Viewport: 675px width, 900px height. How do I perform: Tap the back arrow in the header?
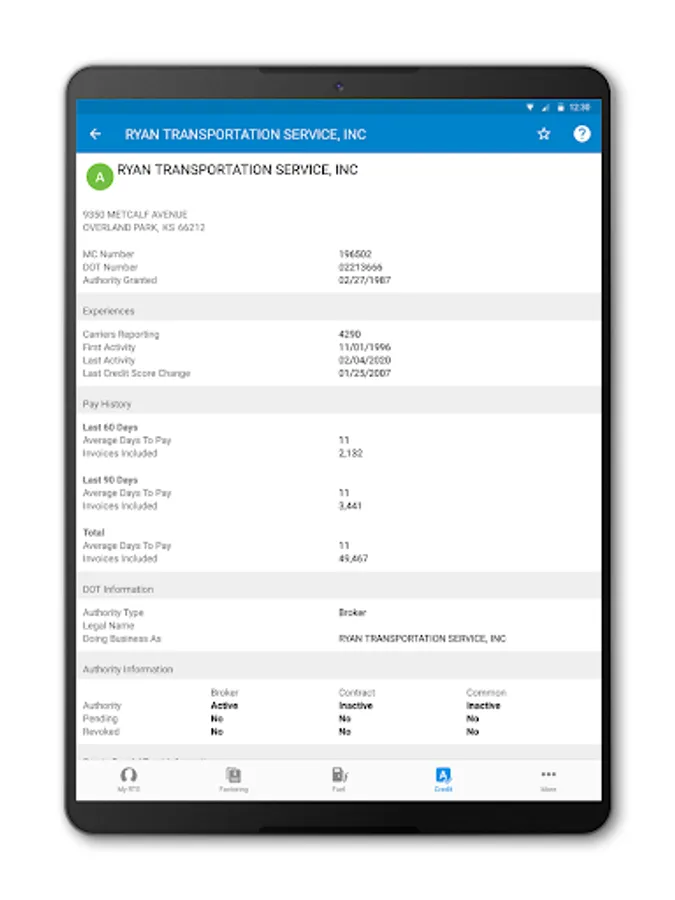tap(95, 134)
